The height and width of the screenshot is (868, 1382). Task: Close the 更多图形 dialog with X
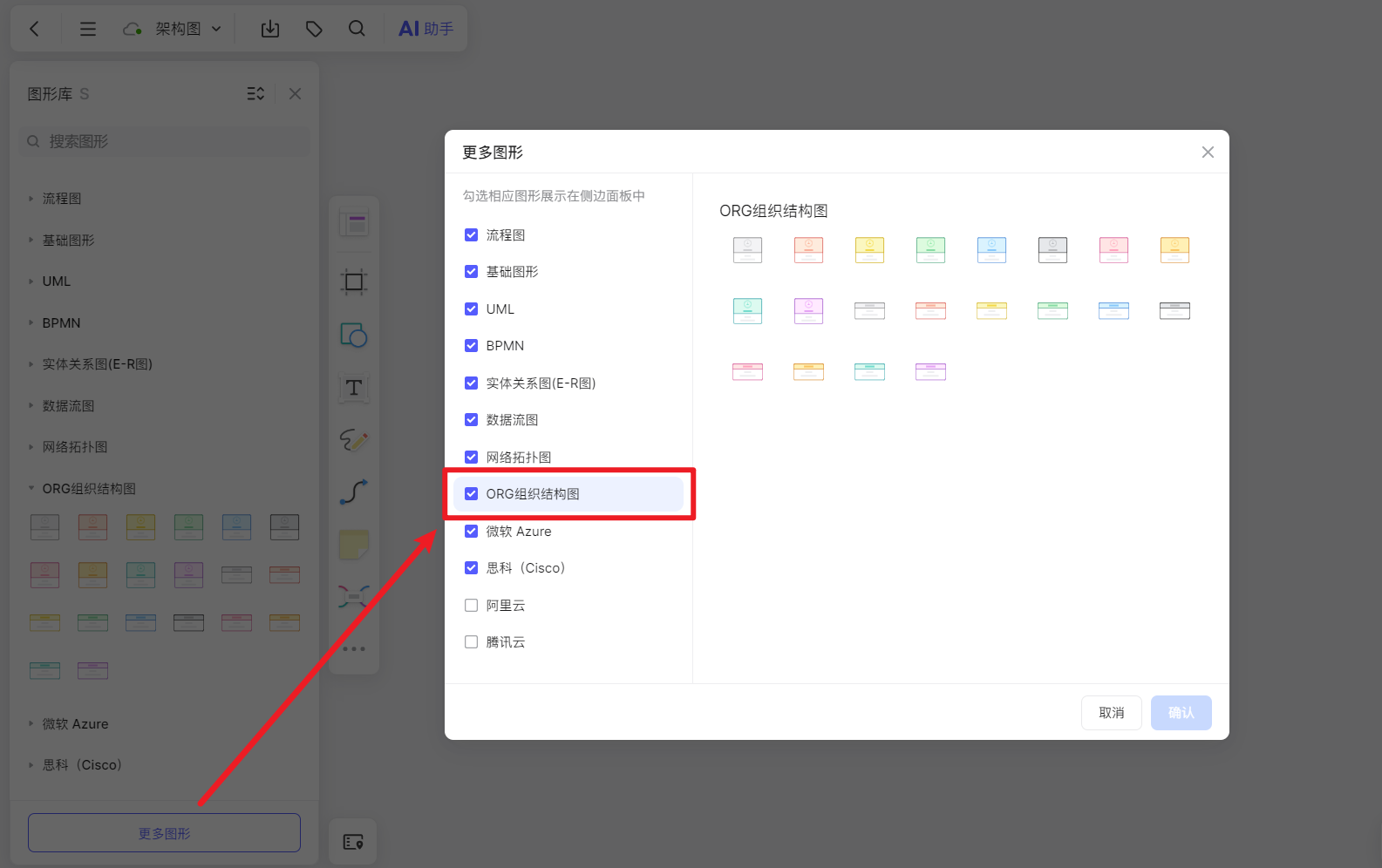(1208, 152)
